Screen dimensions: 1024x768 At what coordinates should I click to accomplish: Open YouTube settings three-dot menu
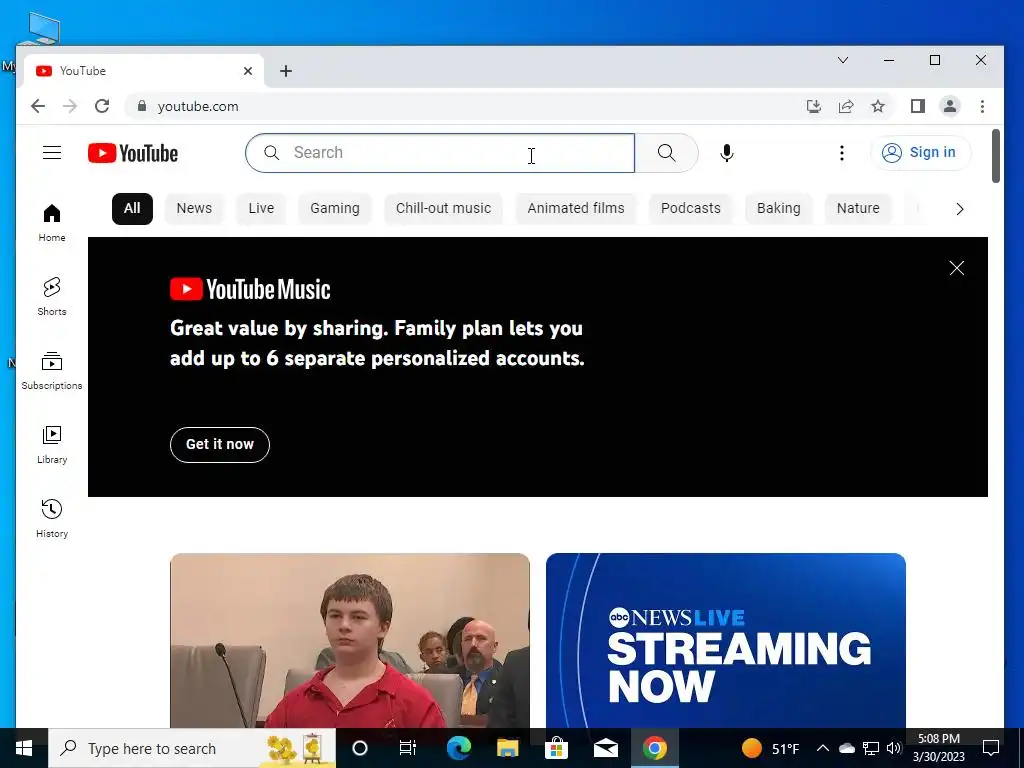point(842,153)
